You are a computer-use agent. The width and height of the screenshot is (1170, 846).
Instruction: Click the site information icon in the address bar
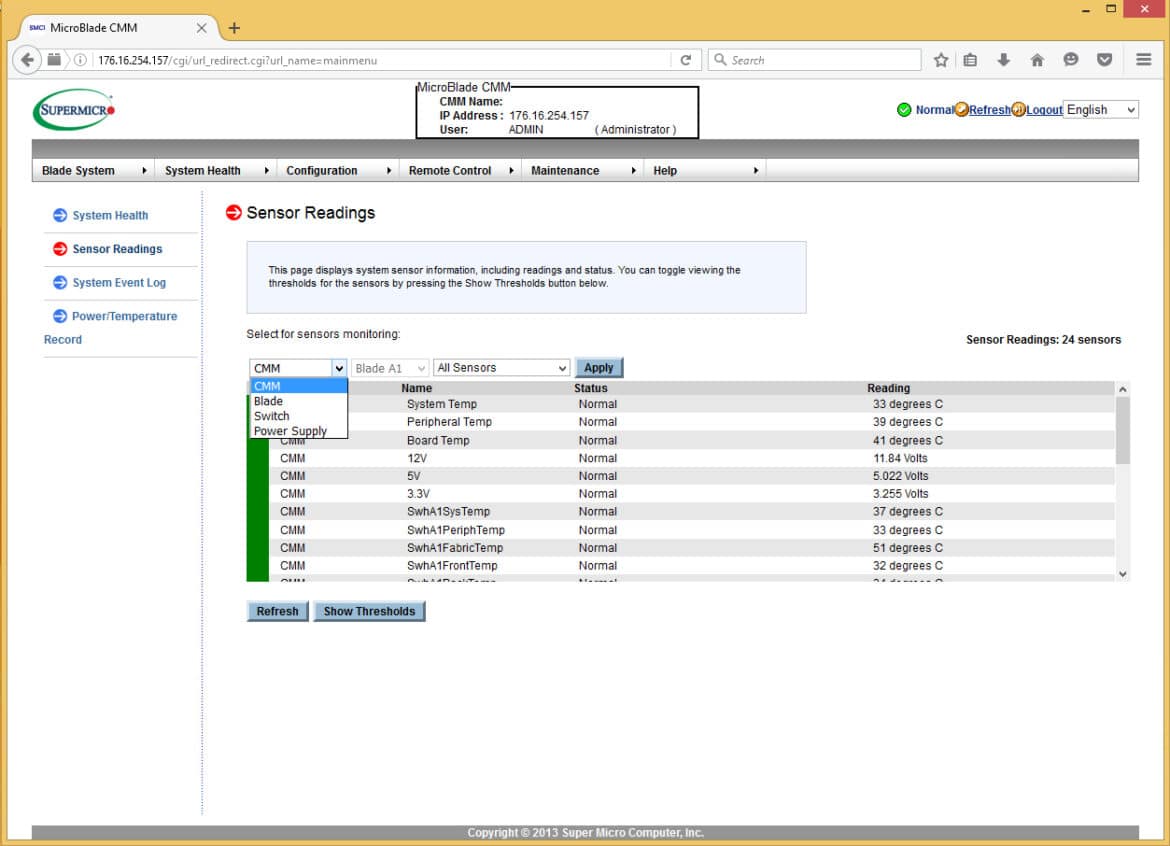(x=80, y=60)
